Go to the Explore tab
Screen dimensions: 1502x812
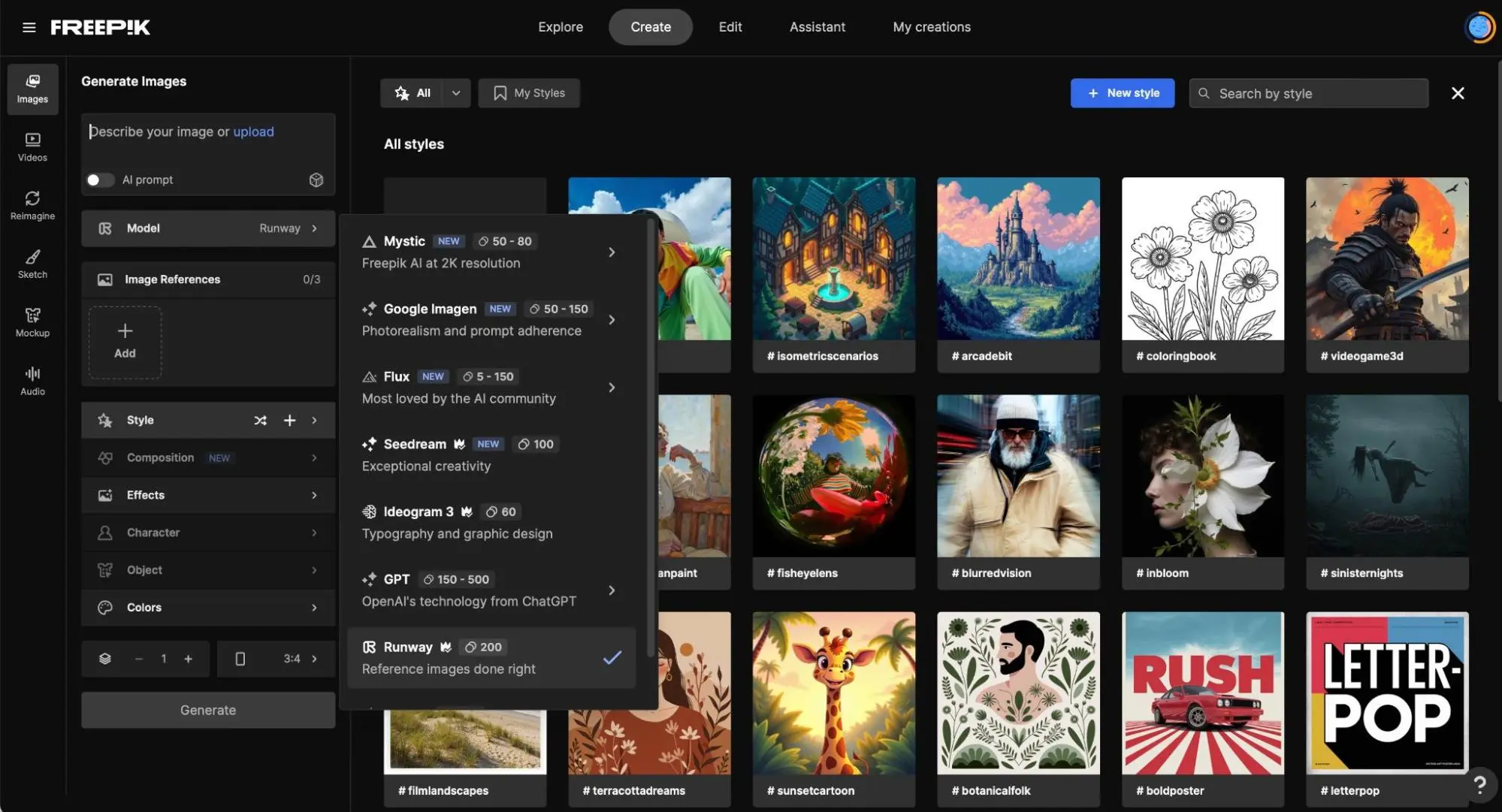pyautogui.click(x=561, y=27)
